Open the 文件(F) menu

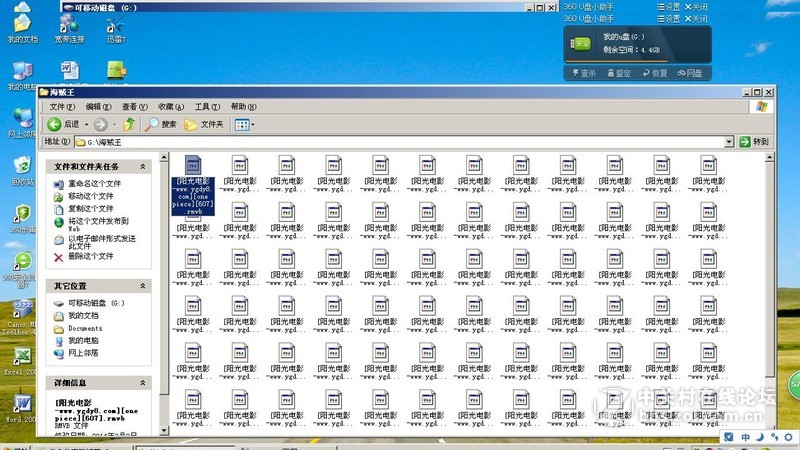(x=62, y=107)
